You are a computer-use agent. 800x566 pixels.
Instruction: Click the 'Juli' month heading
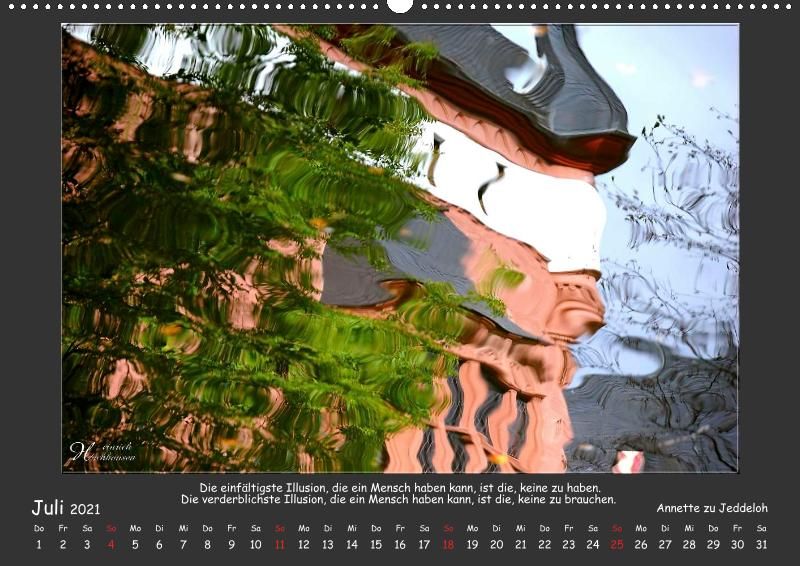pos(47,508)
